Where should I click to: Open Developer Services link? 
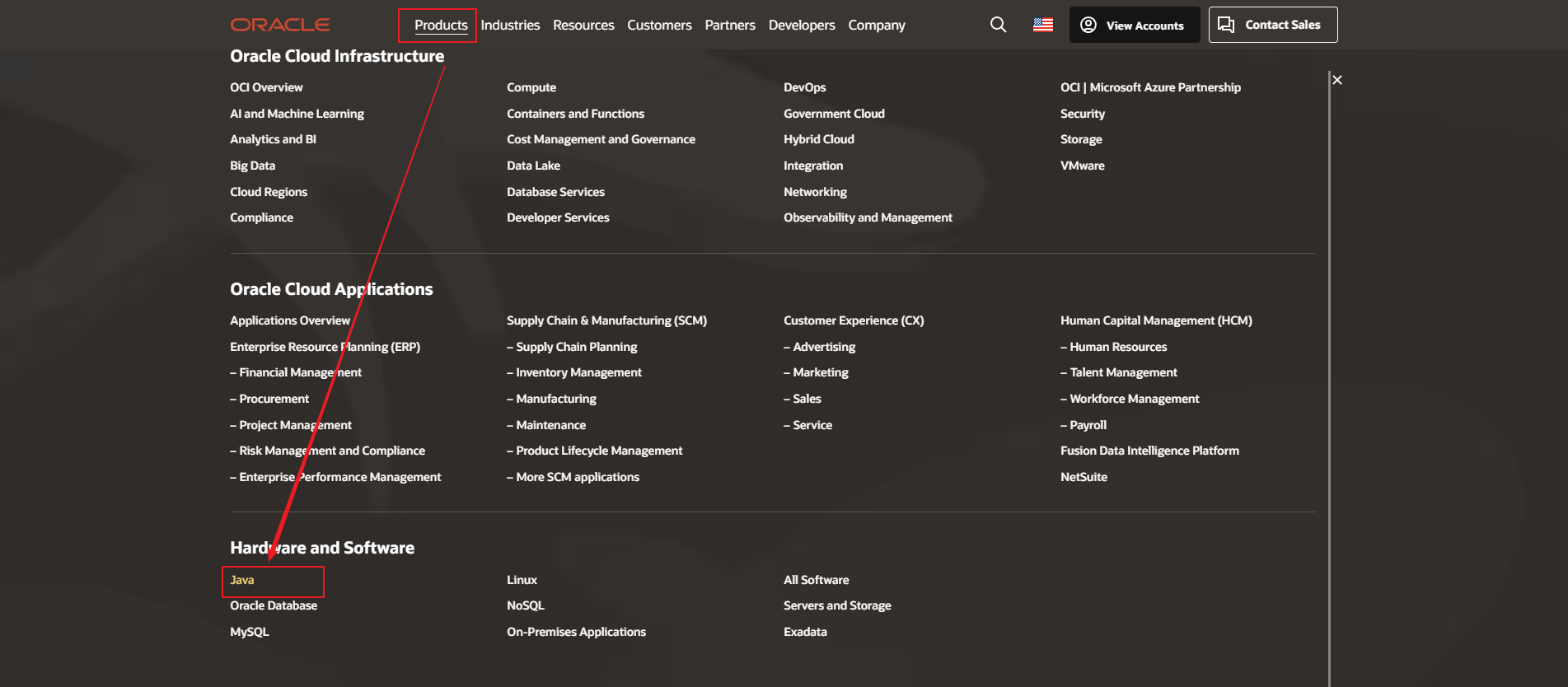point(558,217)
